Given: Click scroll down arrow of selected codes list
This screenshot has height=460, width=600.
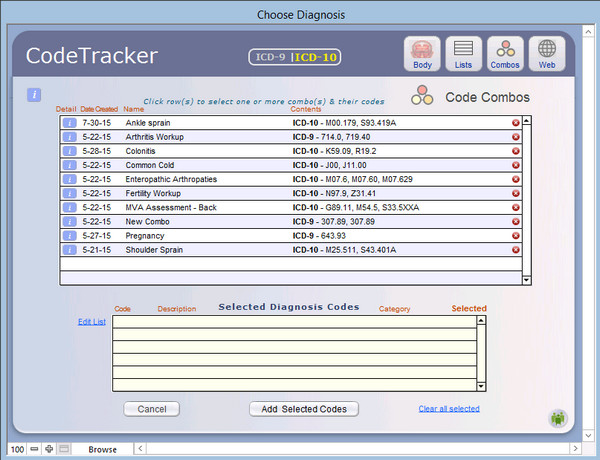Looking at the screenshot, I should (x=481, y=387).
